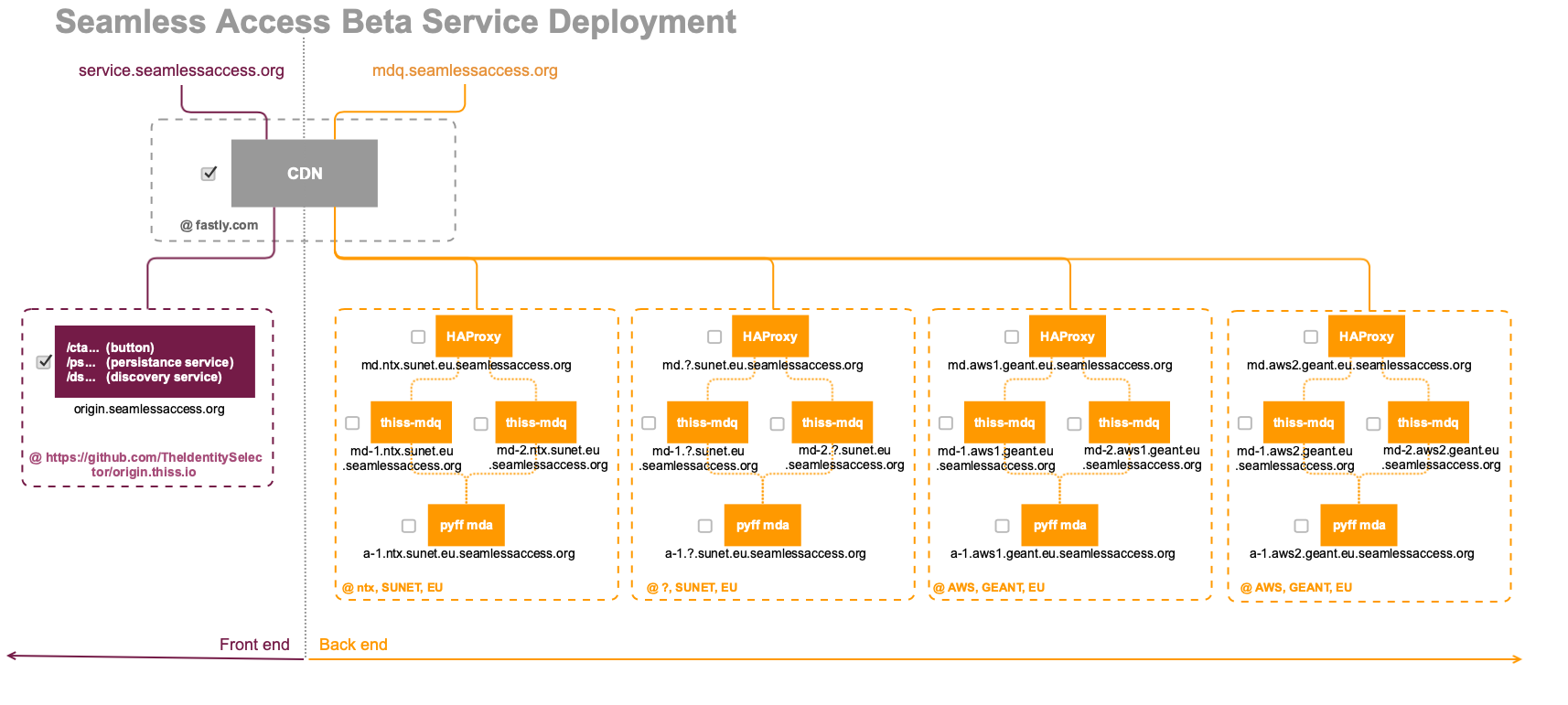This screenshot has width=1568, height=705.
Task: Tick the thiss-mdq checkbox for md-1.aws1.geant.eu
Action: (x=946, y=423)
